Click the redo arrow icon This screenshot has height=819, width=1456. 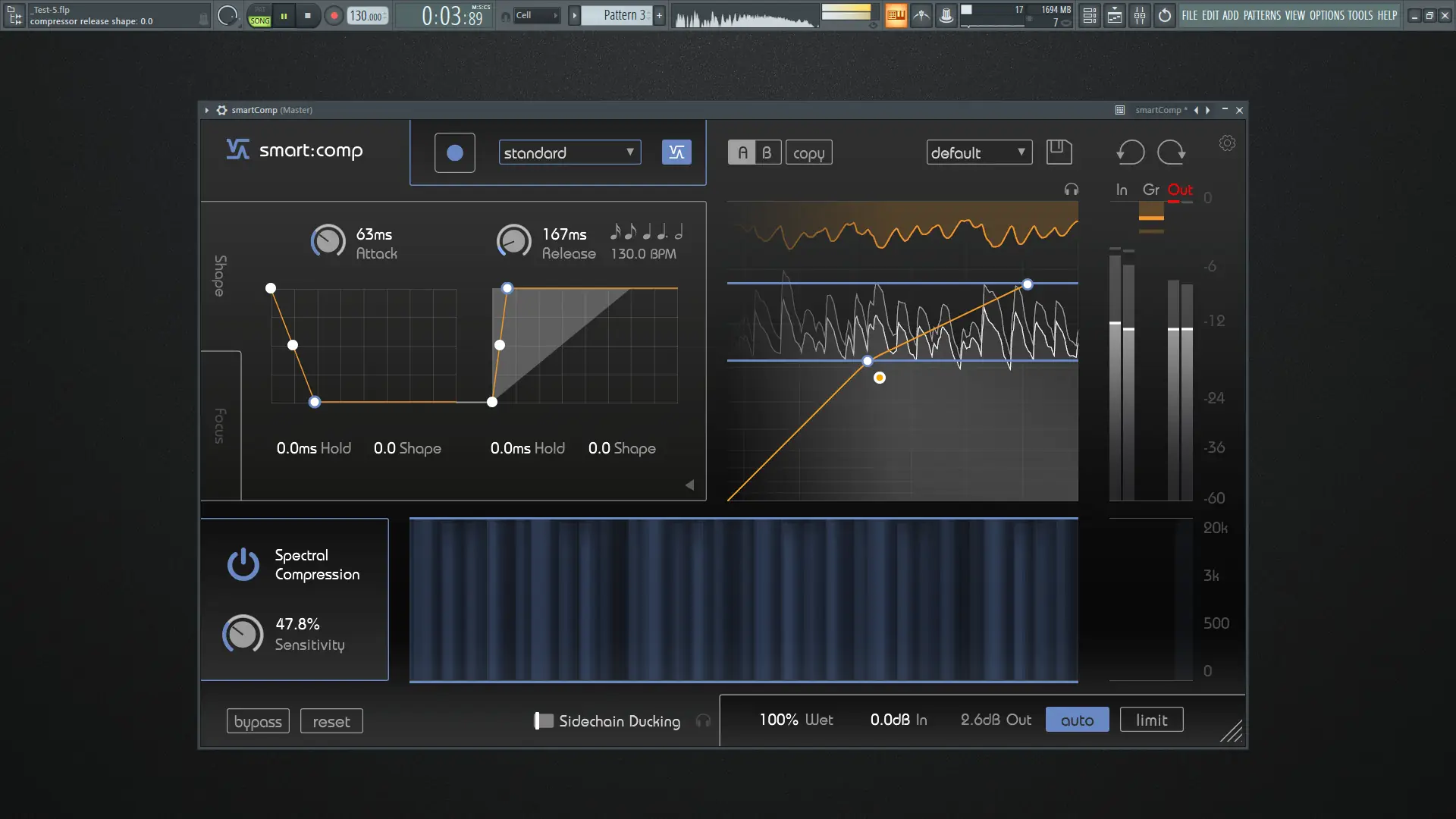point(1171,152)
